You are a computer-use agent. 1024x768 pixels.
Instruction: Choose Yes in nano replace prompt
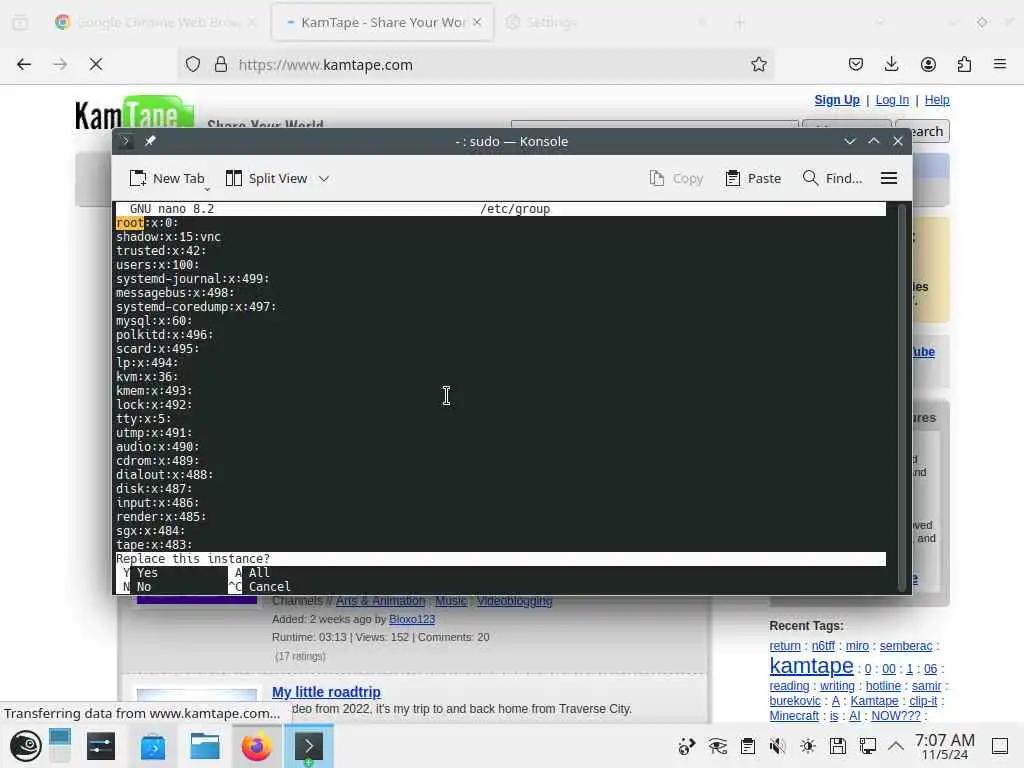[141, 573]
